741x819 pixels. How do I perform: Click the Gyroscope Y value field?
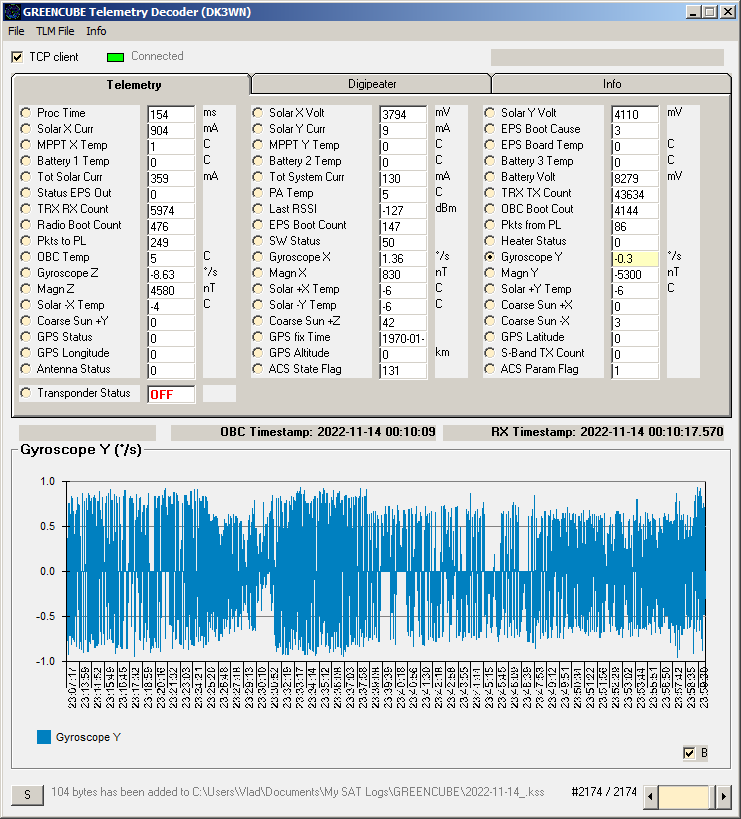tap(635, 259)
